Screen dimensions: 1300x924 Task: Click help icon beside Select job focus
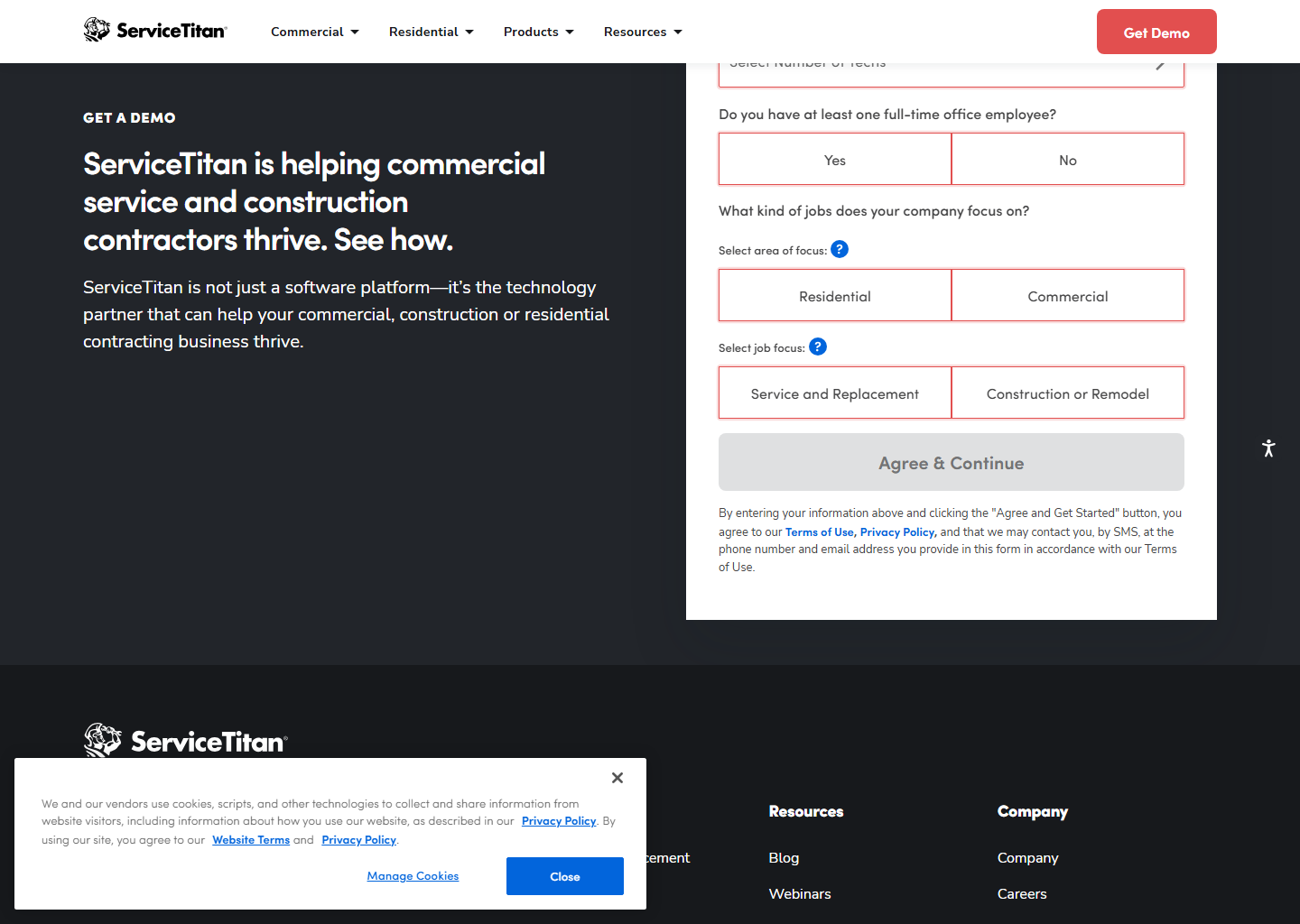click(x=818, y=346)
